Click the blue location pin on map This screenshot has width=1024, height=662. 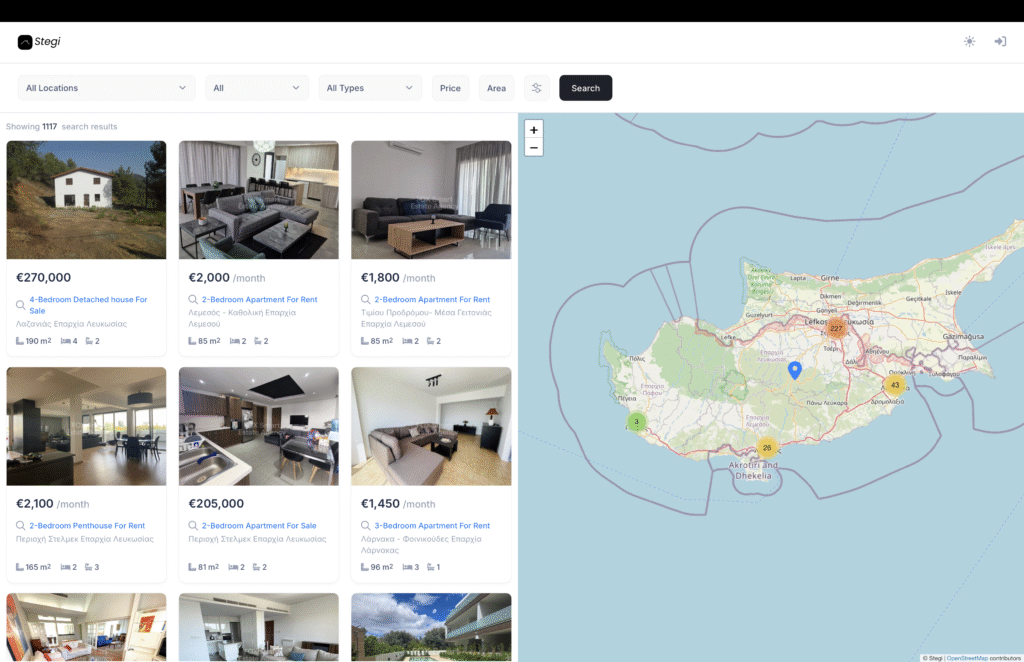pos(794,370)
